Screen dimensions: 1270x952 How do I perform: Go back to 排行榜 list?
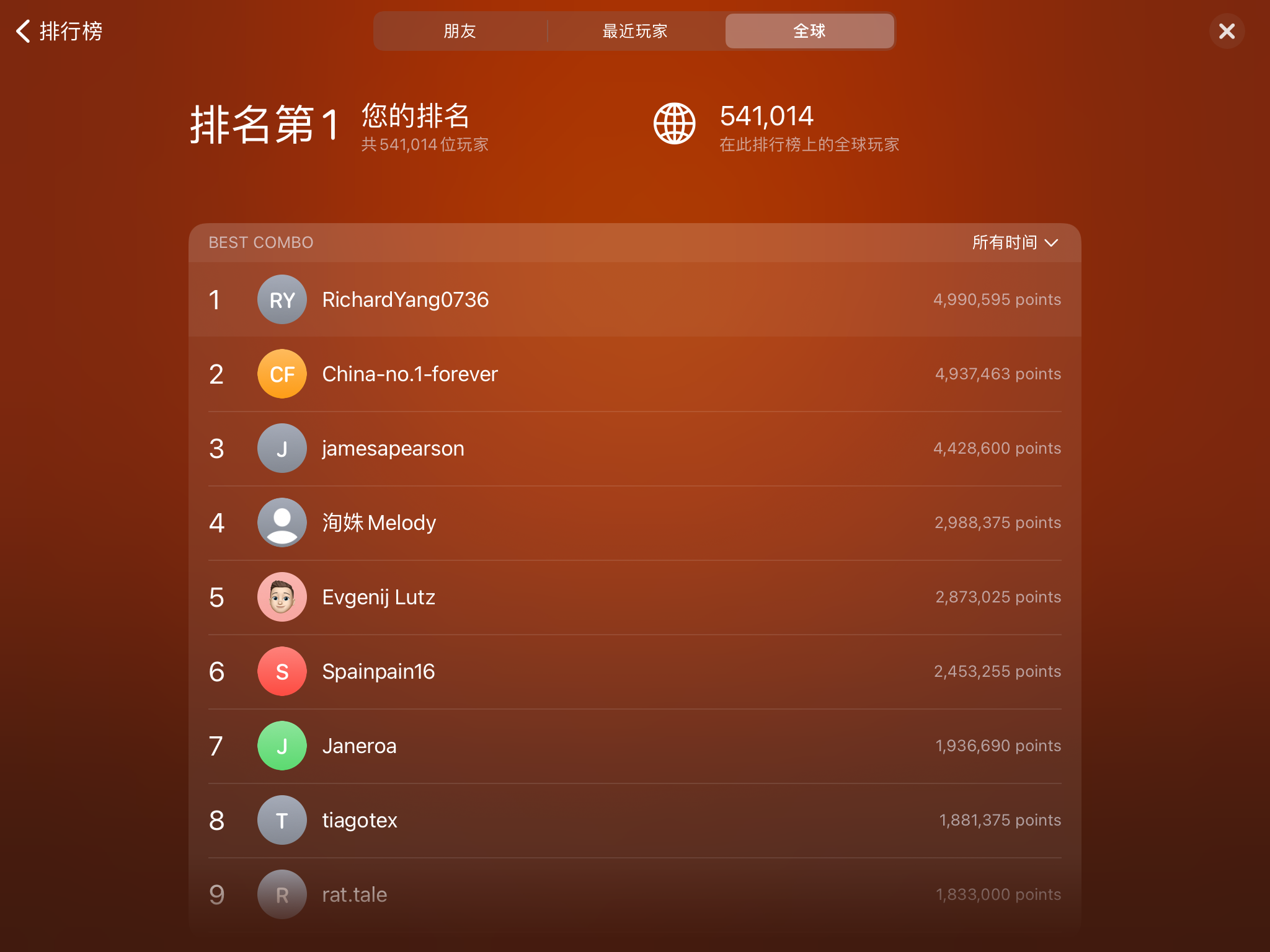[59, 31]
